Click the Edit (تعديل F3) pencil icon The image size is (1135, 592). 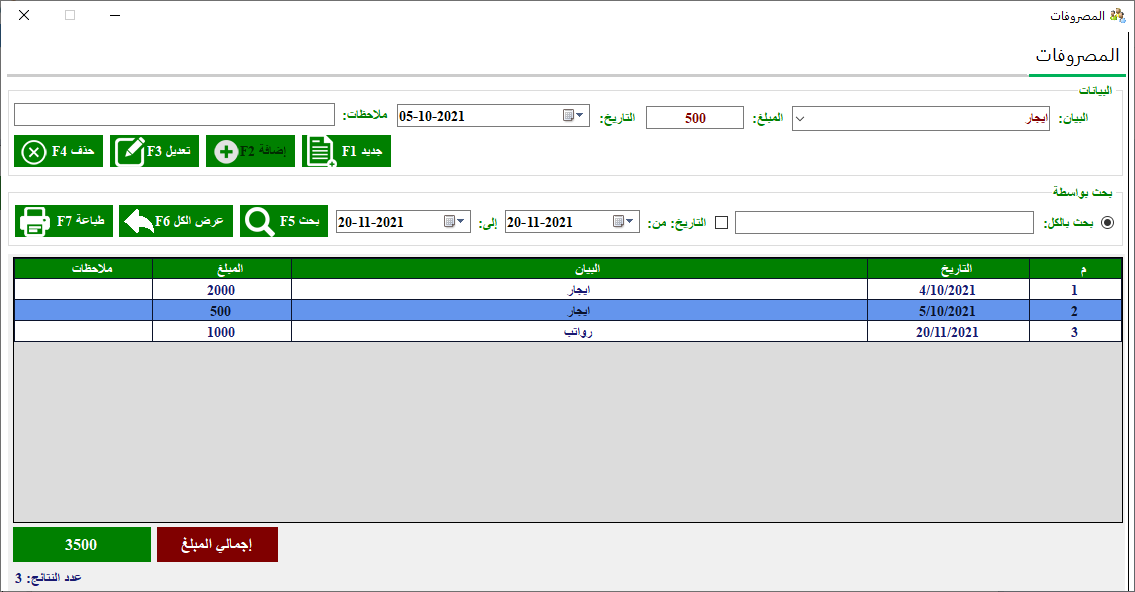click(129, 152)
